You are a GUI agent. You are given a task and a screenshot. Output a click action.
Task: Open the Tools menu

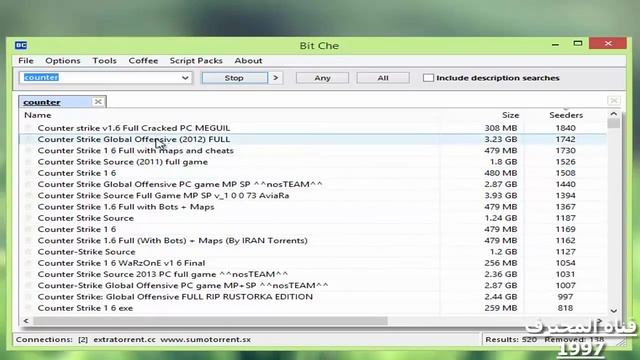[x=104, y=60]
